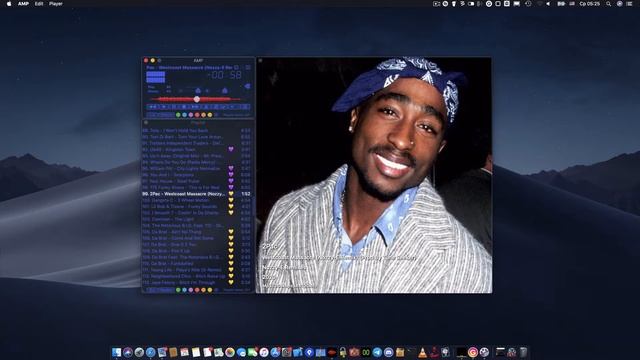This screenshot has height=360, width=640.
Task: Open the Player menu
Action: [56, 4]
